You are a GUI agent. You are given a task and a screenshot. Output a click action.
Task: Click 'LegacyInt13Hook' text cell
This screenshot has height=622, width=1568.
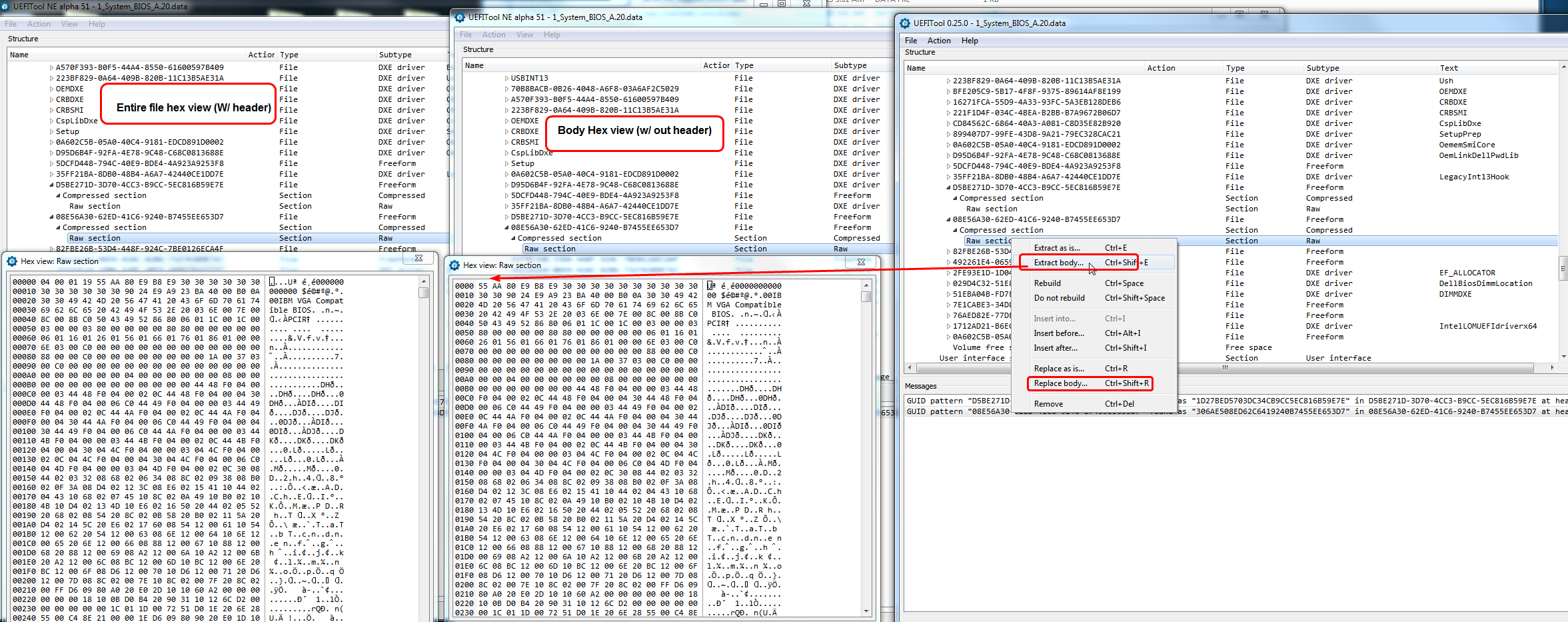tap(1473, 177)
